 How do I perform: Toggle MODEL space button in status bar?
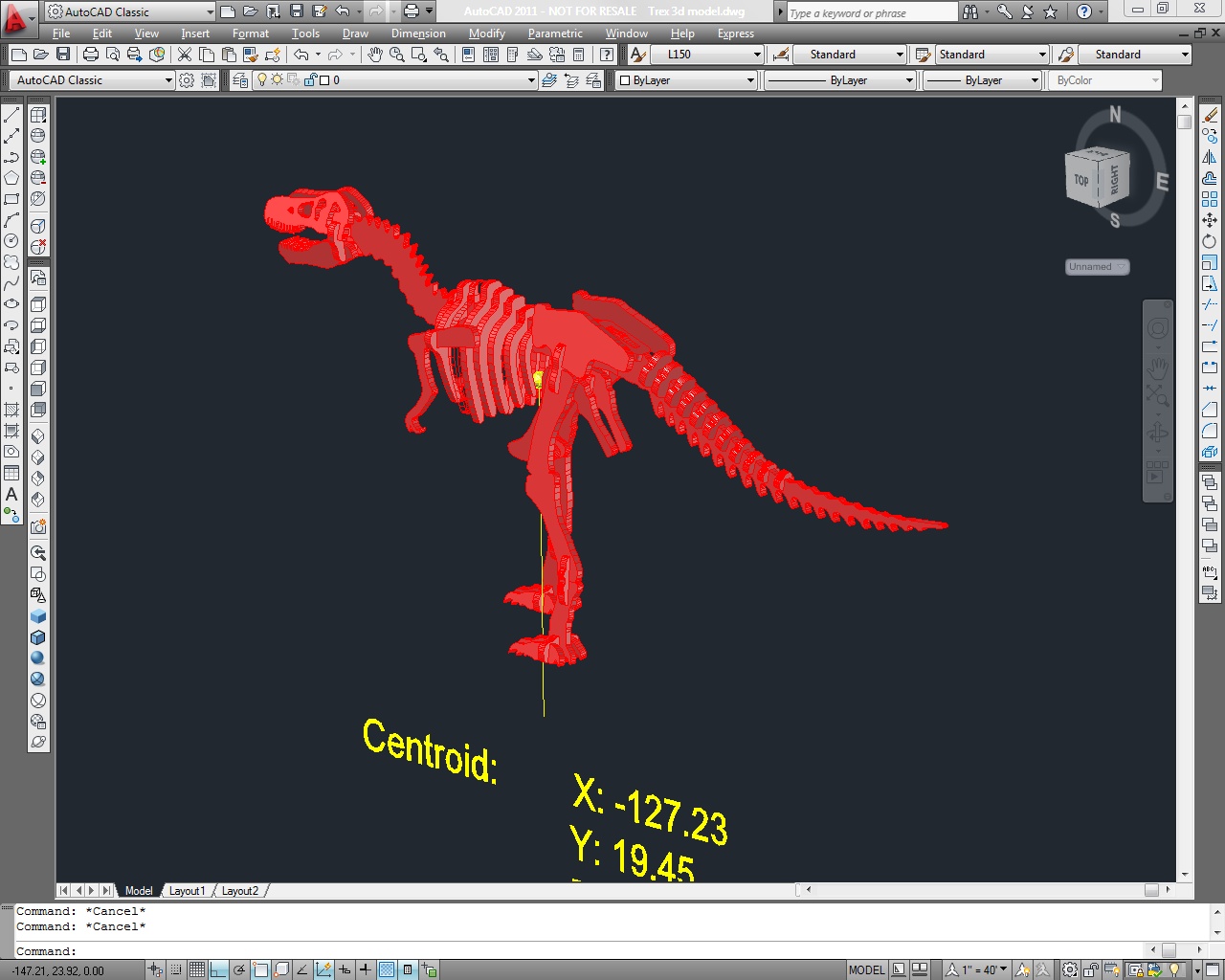[x=867, y=969]
